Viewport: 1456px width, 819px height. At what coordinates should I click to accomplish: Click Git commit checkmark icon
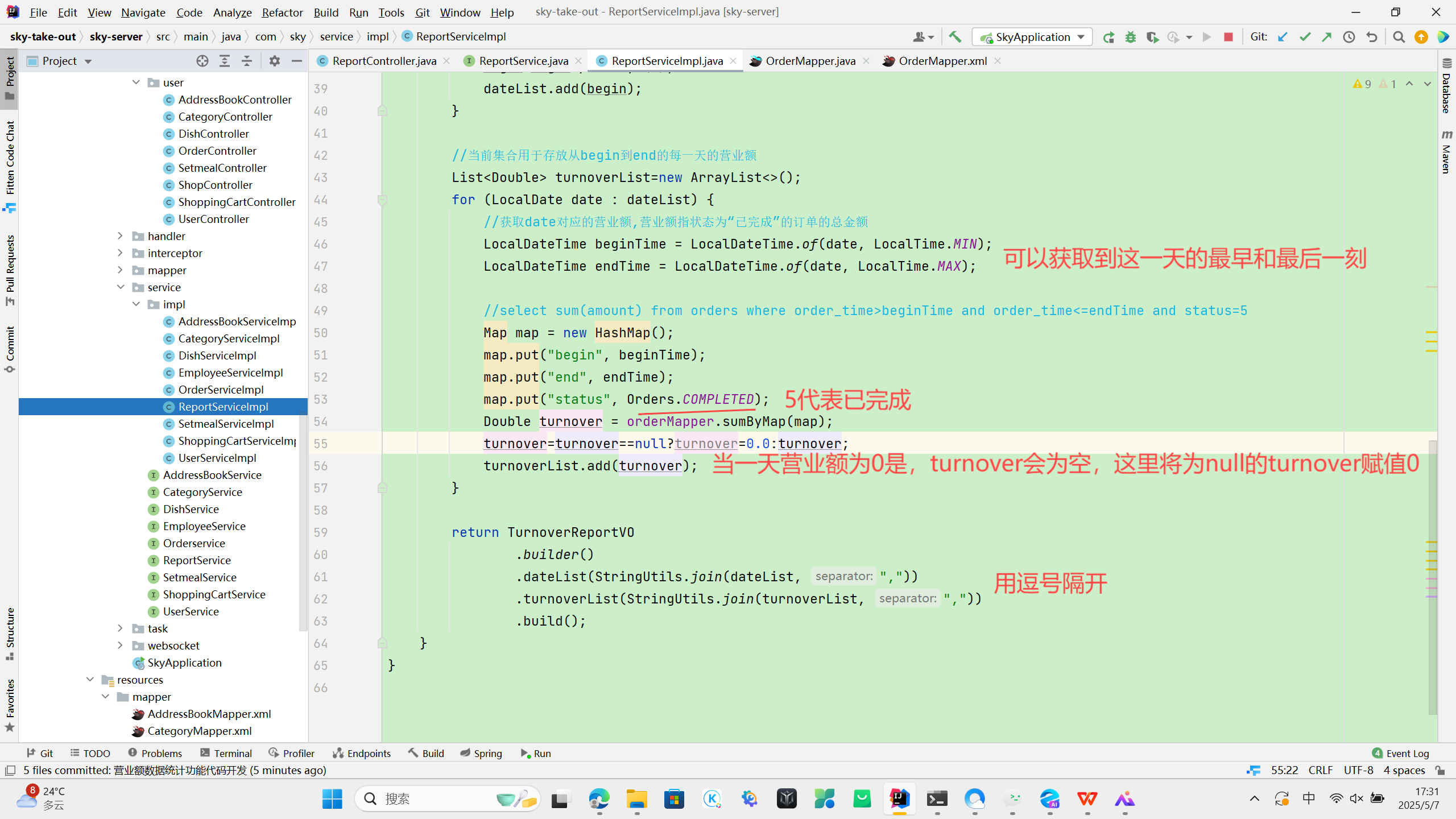(x=1305, y=37)
